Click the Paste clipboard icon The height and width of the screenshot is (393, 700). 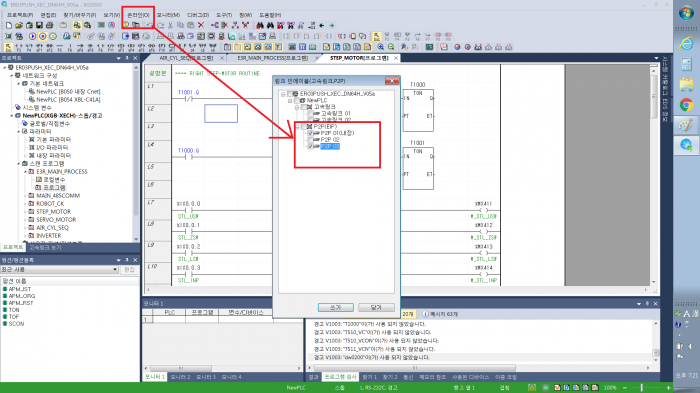(x=191, y=25)
